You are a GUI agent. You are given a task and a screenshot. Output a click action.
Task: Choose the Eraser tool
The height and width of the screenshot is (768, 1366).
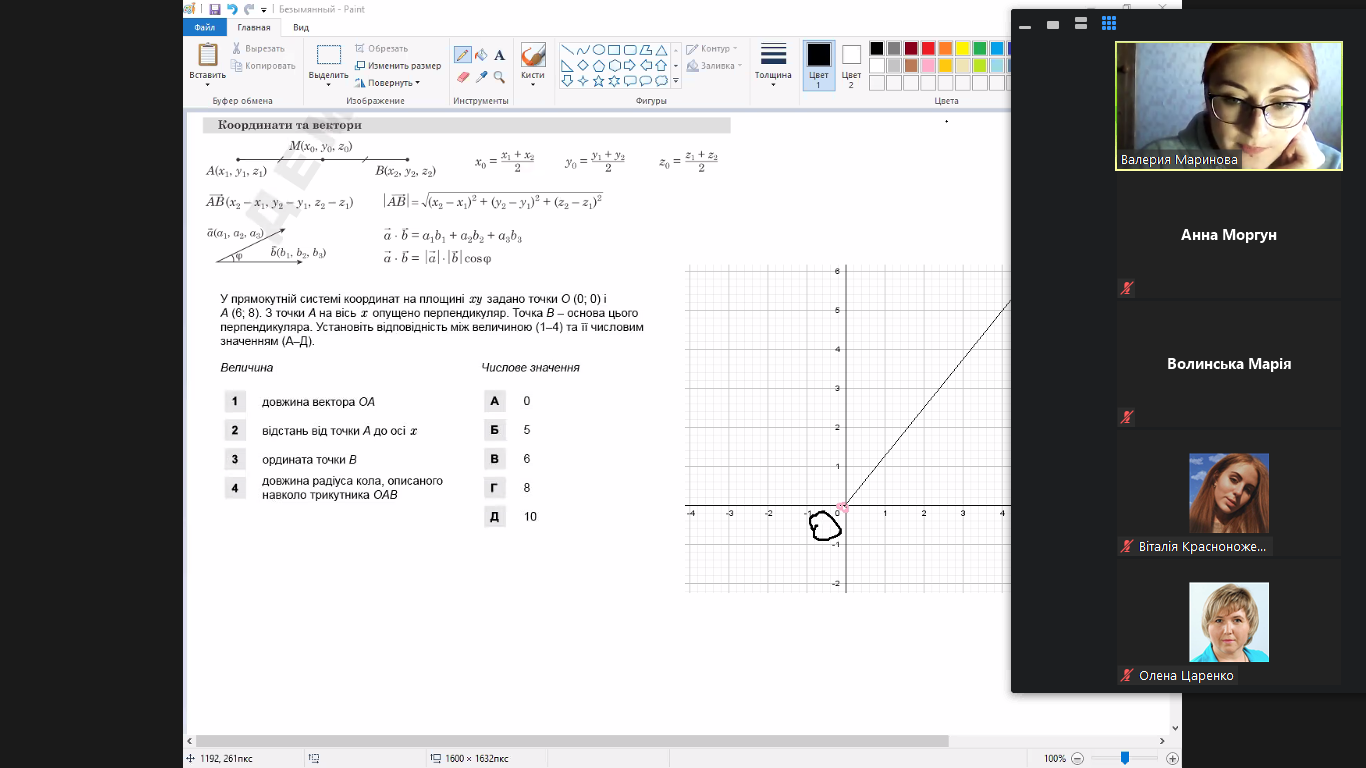click(463, 77)
